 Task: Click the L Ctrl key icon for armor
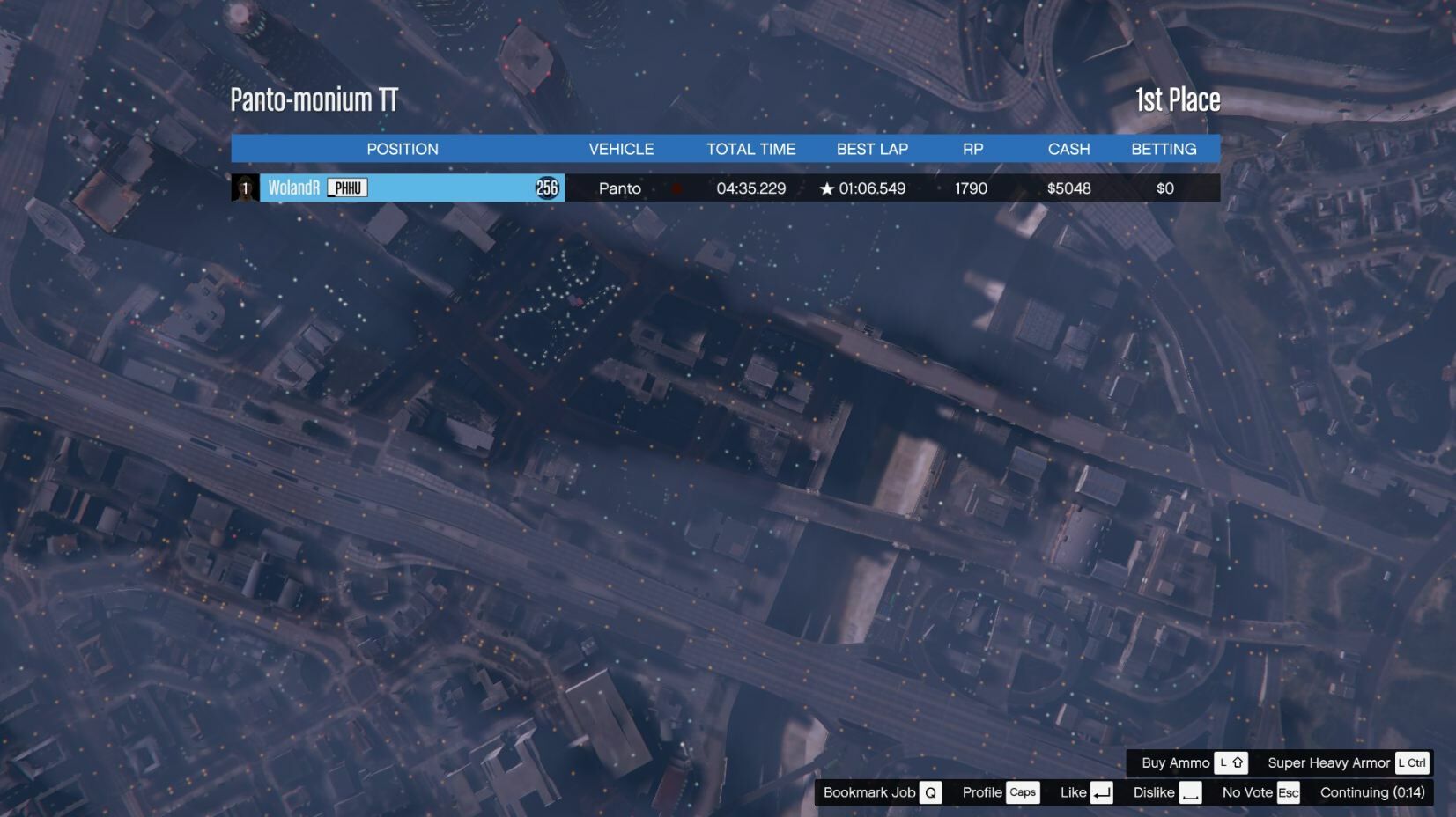(x=1411, y=762)
